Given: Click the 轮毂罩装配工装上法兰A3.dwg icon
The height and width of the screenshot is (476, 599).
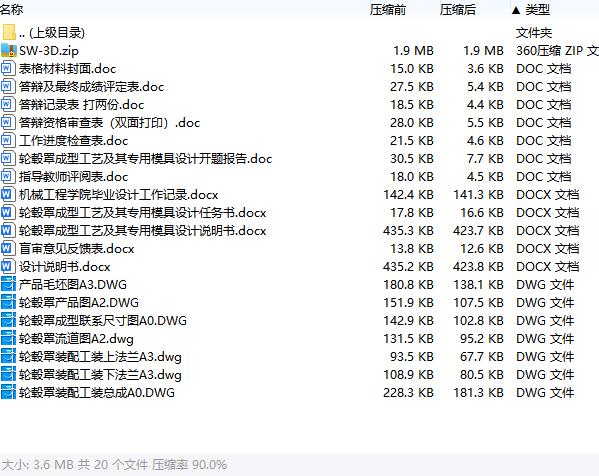Looking at the screenshot, I should (8, 356).
